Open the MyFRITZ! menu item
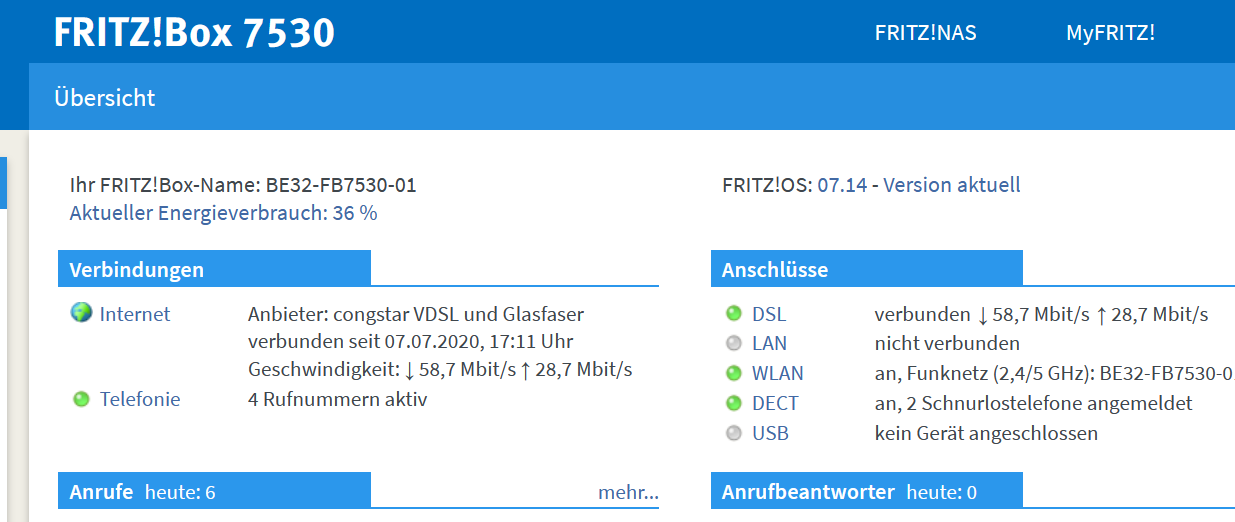This screenshot has height=522, width=1235. pyautogui.click(x=1110, y=33)
